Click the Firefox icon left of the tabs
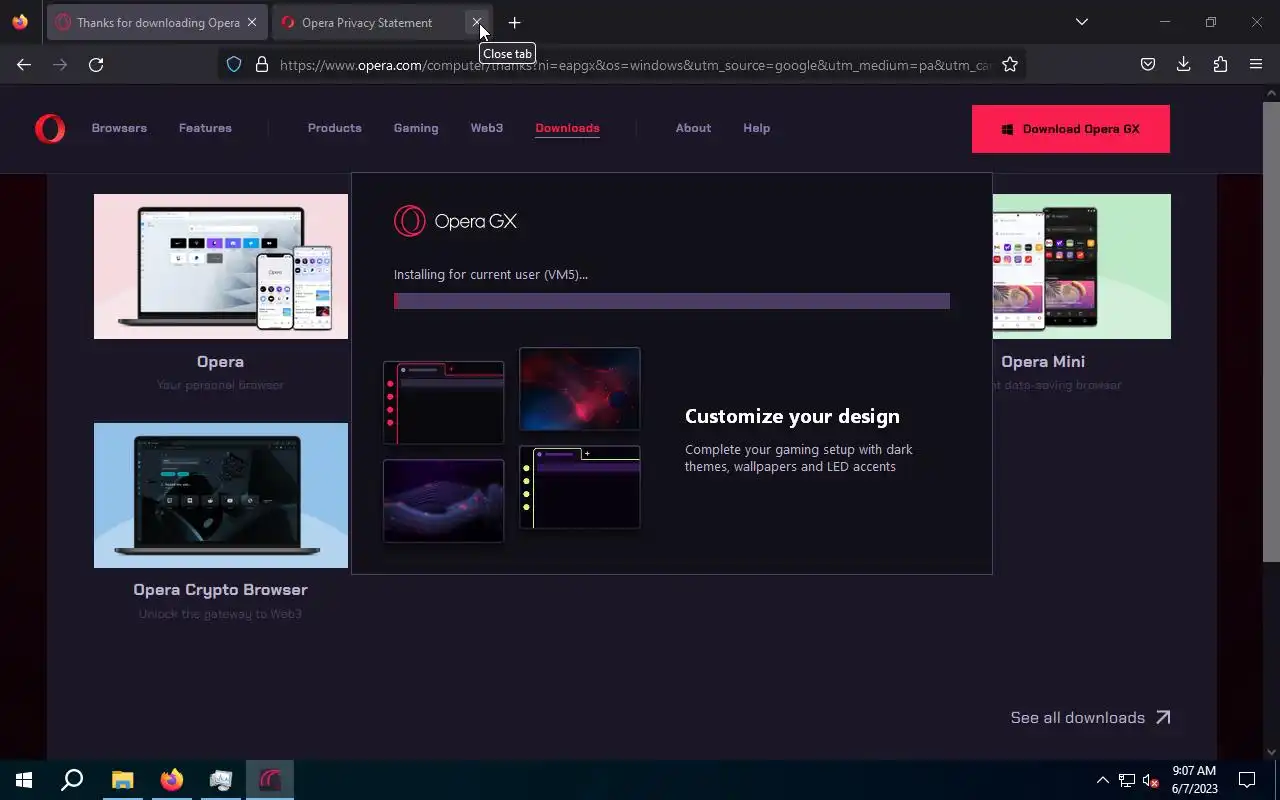Image resolution: width=1280 pixels, height=800 pixels. (20, 22)
